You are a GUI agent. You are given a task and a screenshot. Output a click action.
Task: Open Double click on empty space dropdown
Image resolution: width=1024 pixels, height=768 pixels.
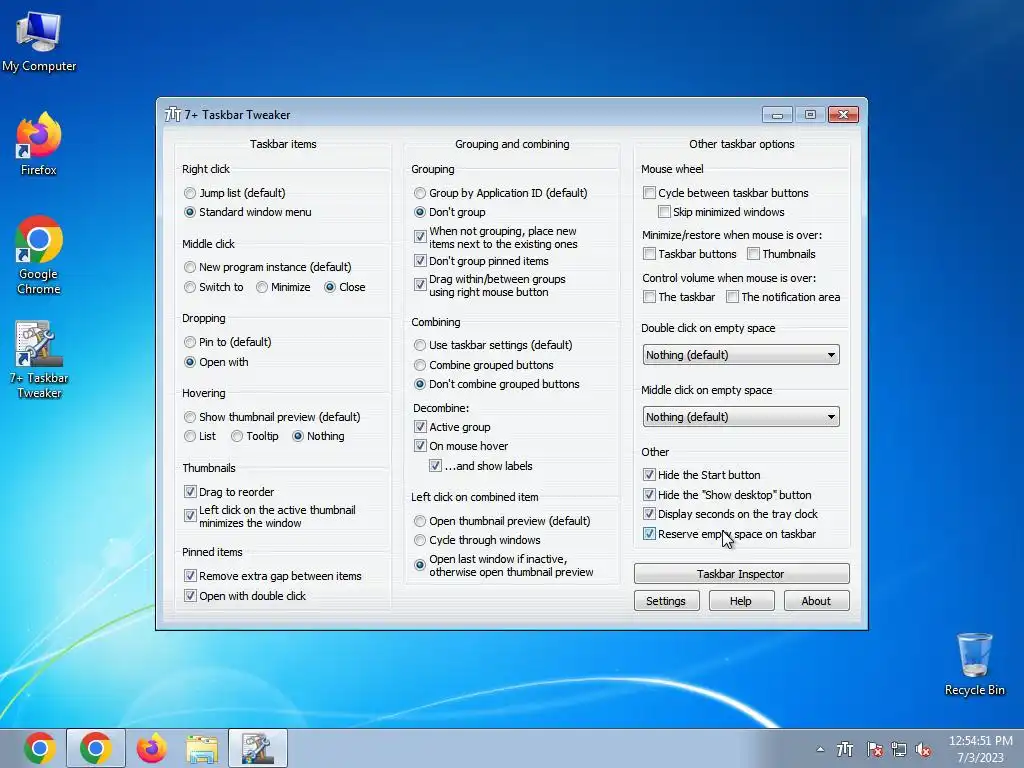(741, 355)
